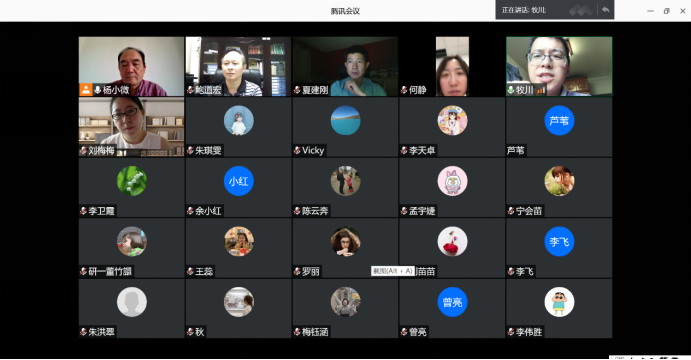Click muted mic icon beside 夏建刚
Screen dimensions: 691x360
[297, 90]
